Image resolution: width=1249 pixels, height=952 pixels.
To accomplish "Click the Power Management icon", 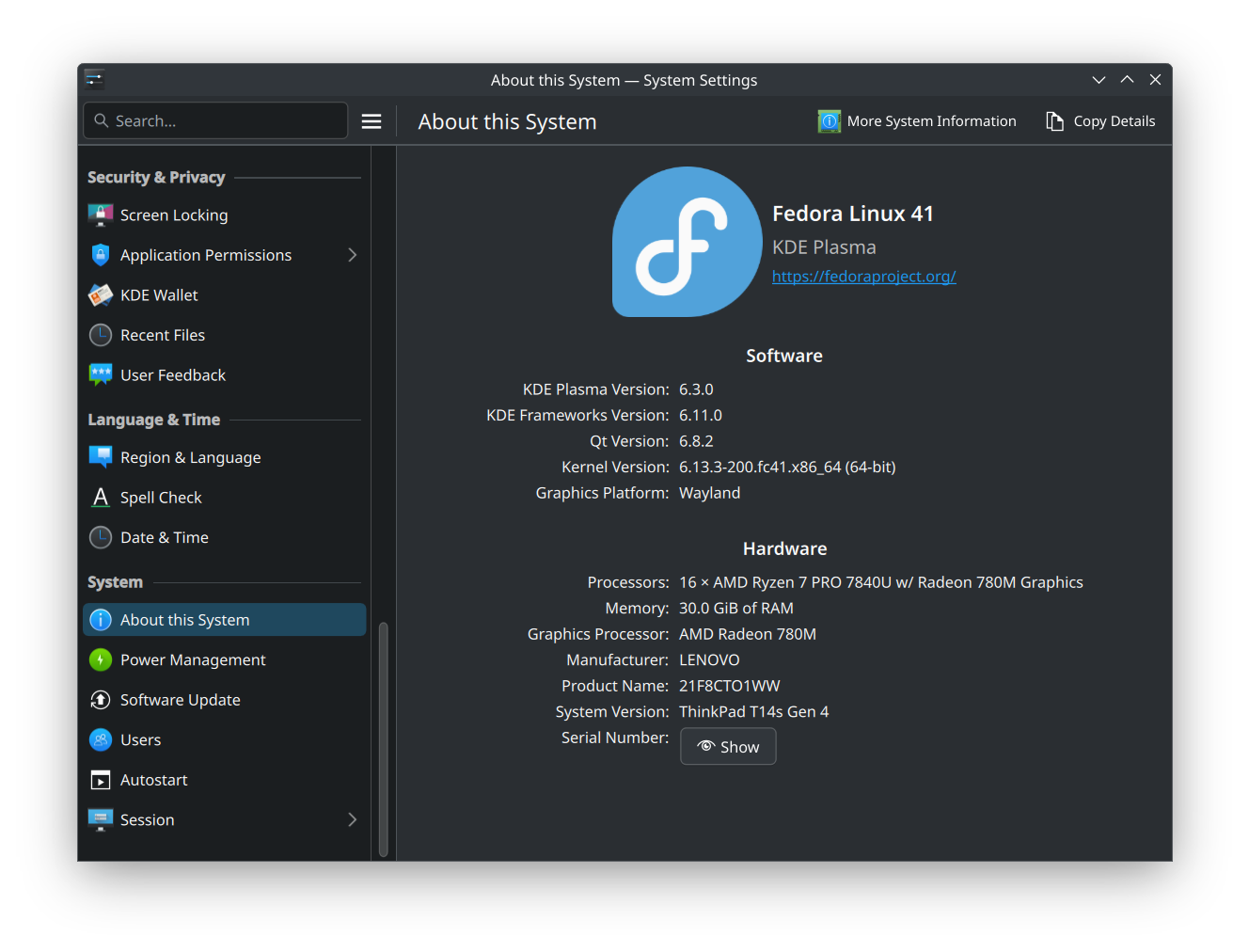I will coord(101,660).
